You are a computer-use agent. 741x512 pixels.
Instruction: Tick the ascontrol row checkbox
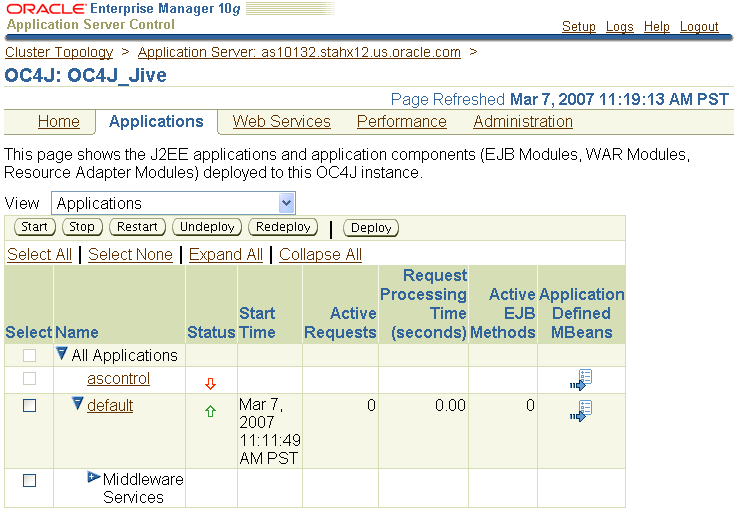pos(29,378)
